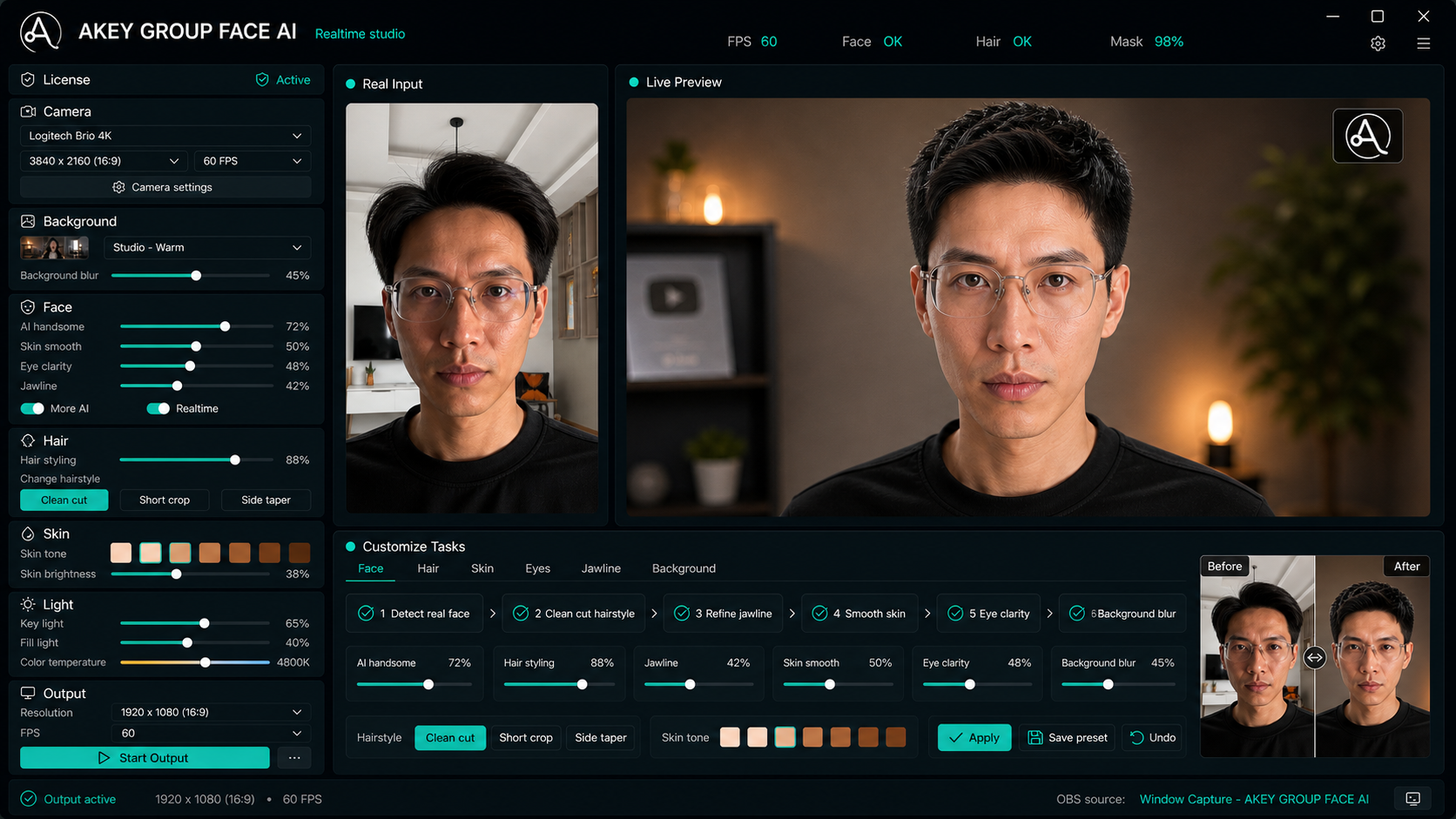
Task: Open the 60 FPS camera dropdown
Action: [x=253, y=161]
